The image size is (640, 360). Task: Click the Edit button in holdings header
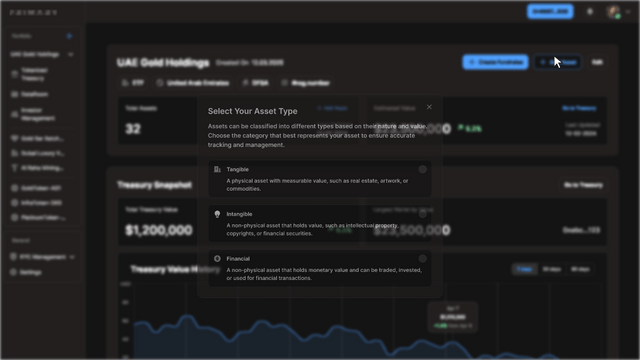[597, 62]
